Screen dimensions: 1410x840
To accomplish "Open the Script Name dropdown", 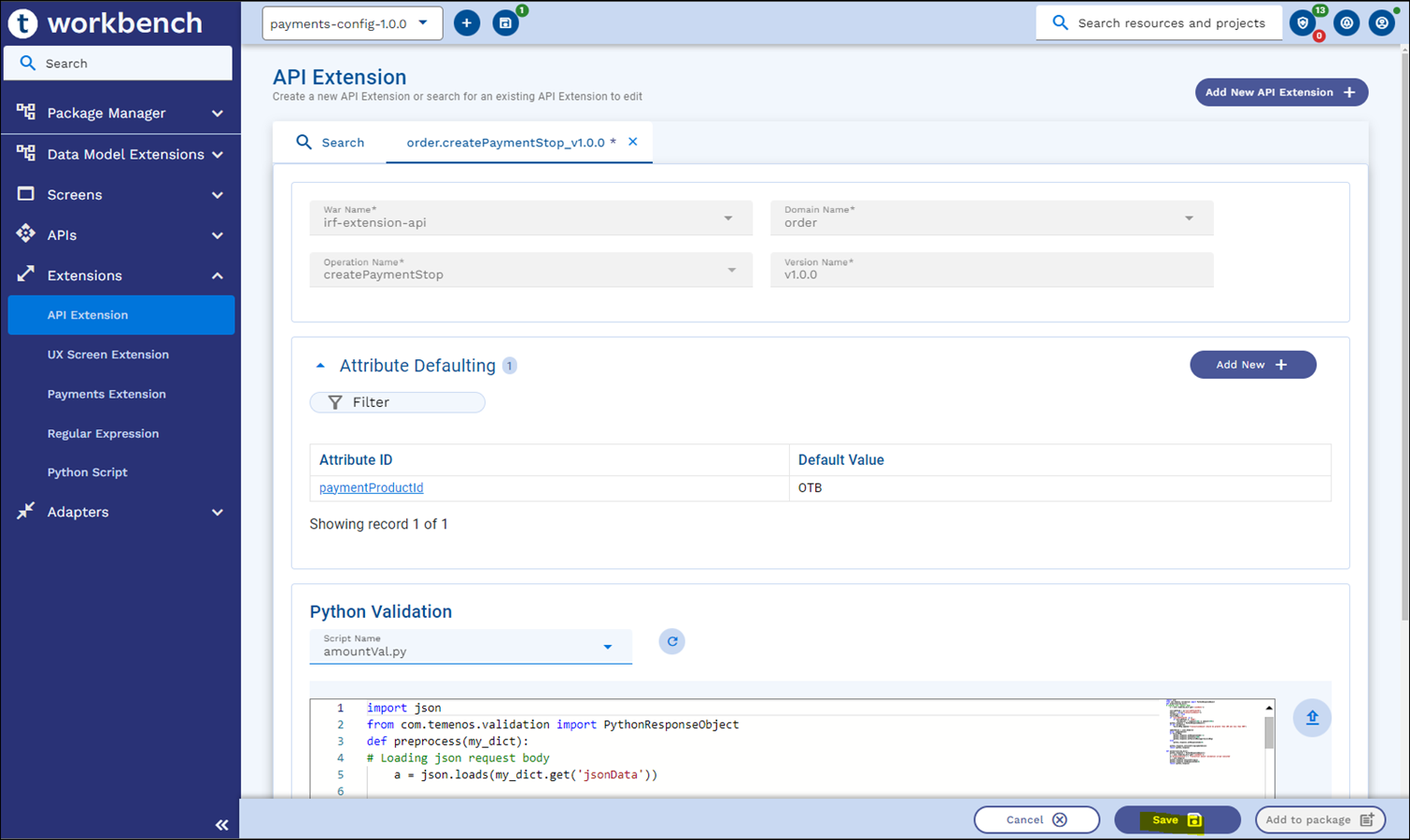I will 607,647.
